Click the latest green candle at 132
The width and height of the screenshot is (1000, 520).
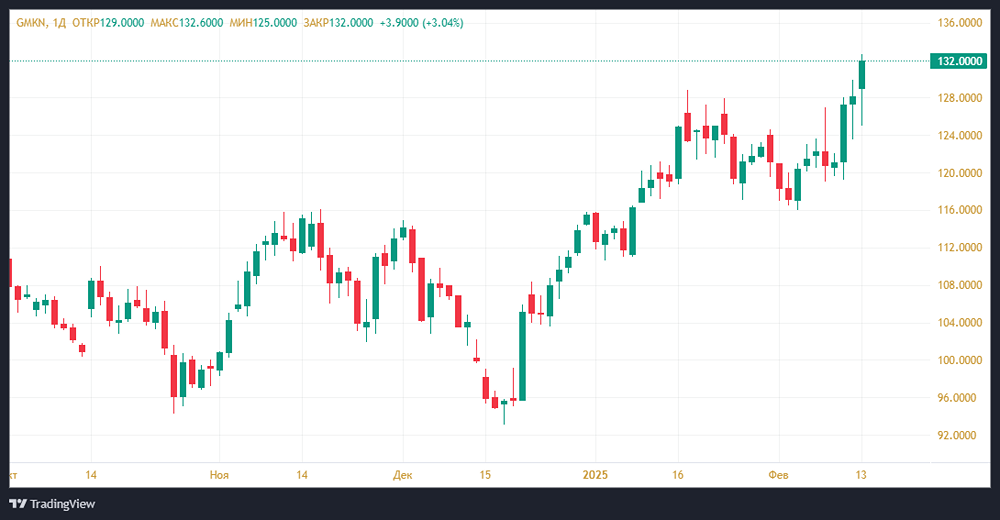pos(862,75)
